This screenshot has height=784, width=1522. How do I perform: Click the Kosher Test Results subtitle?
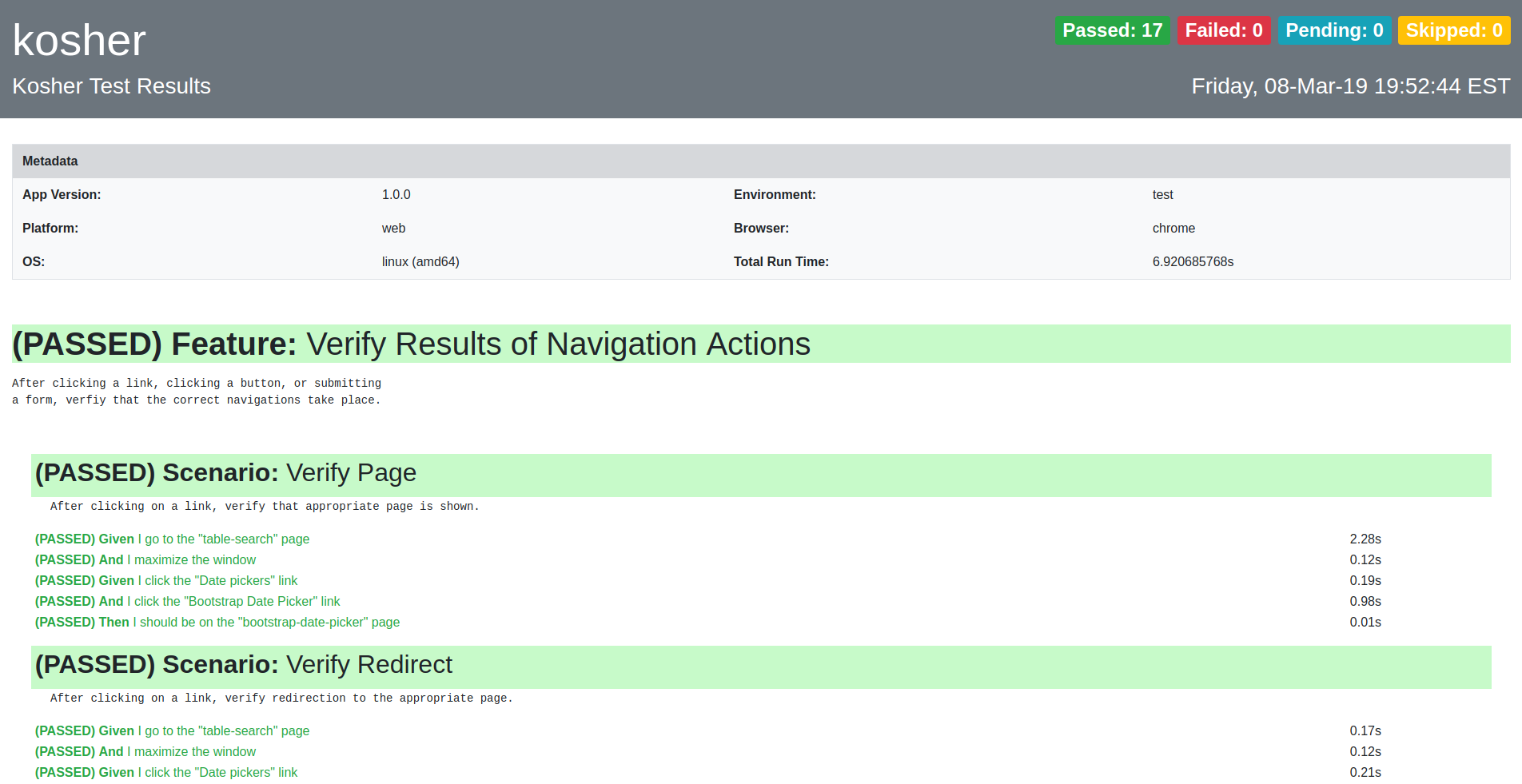112,86
